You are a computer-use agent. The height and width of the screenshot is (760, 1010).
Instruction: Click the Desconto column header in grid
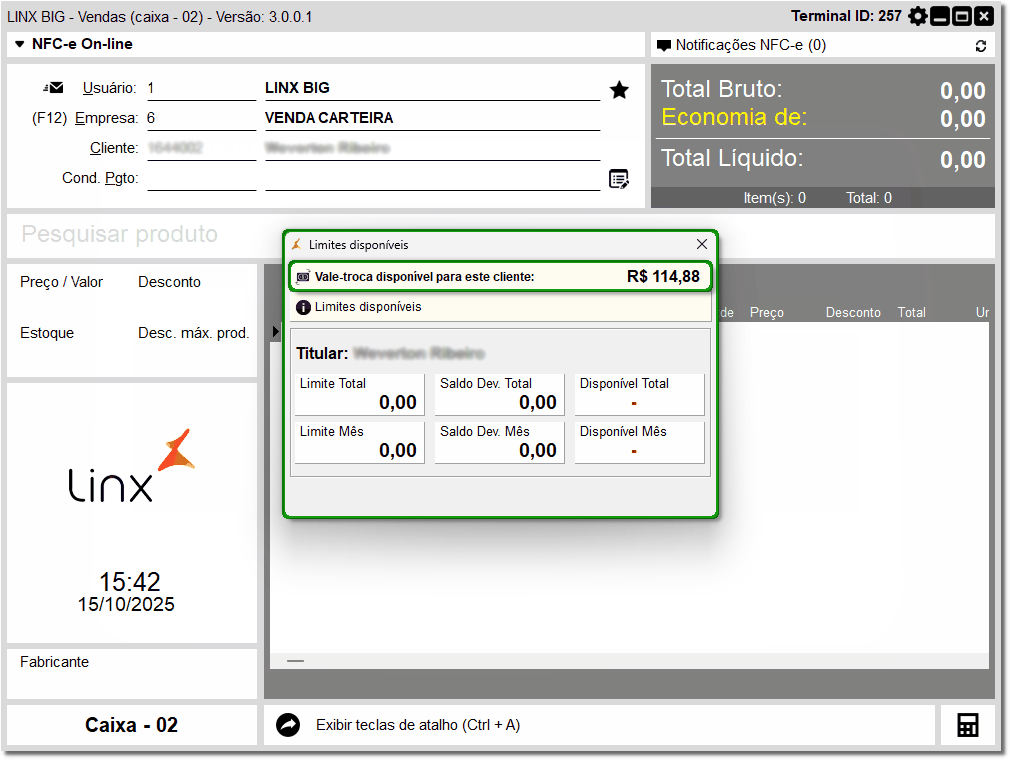pos(853,312)
